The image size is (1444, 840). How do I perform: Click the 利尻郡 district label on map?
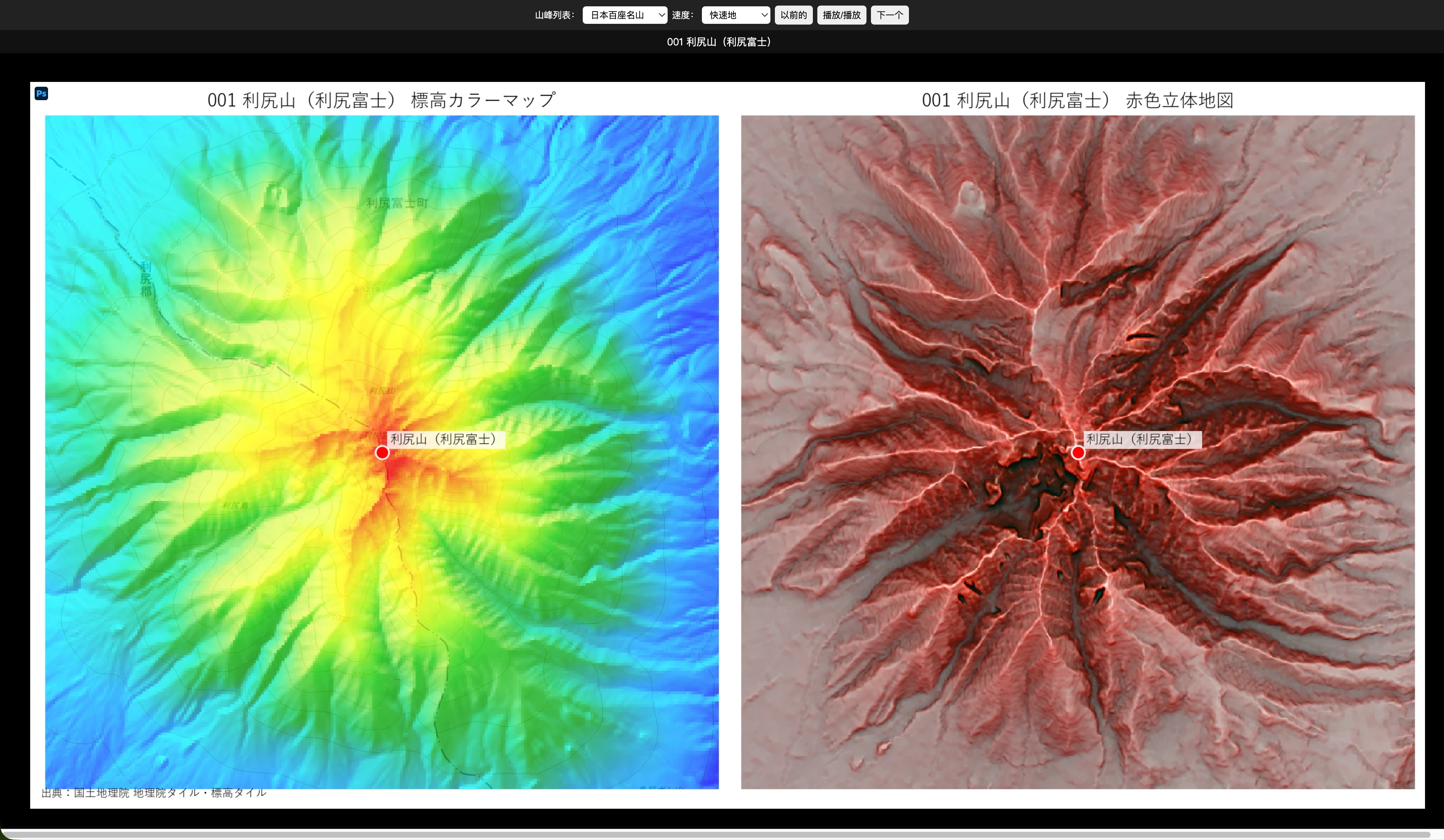pos(146,279)
